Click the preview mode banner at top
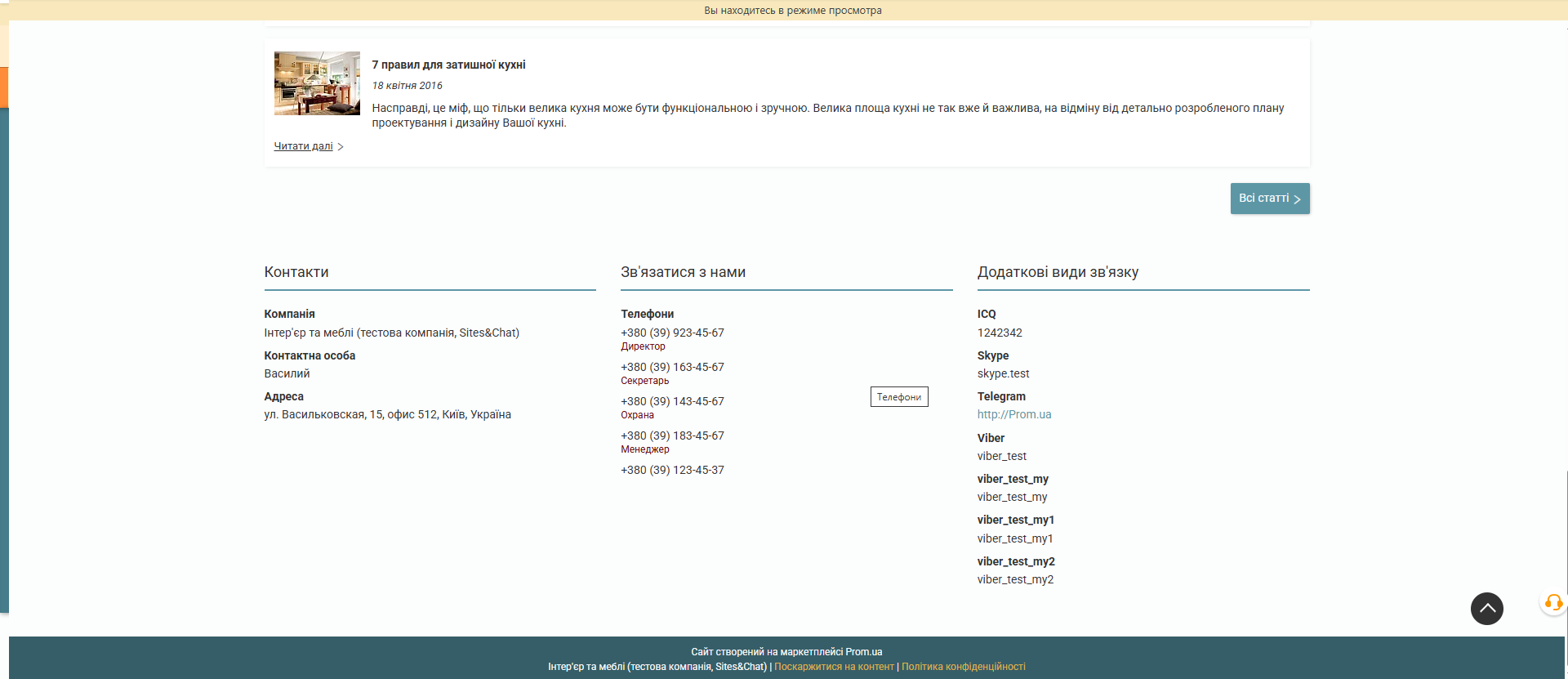 (x=792, y=11)
